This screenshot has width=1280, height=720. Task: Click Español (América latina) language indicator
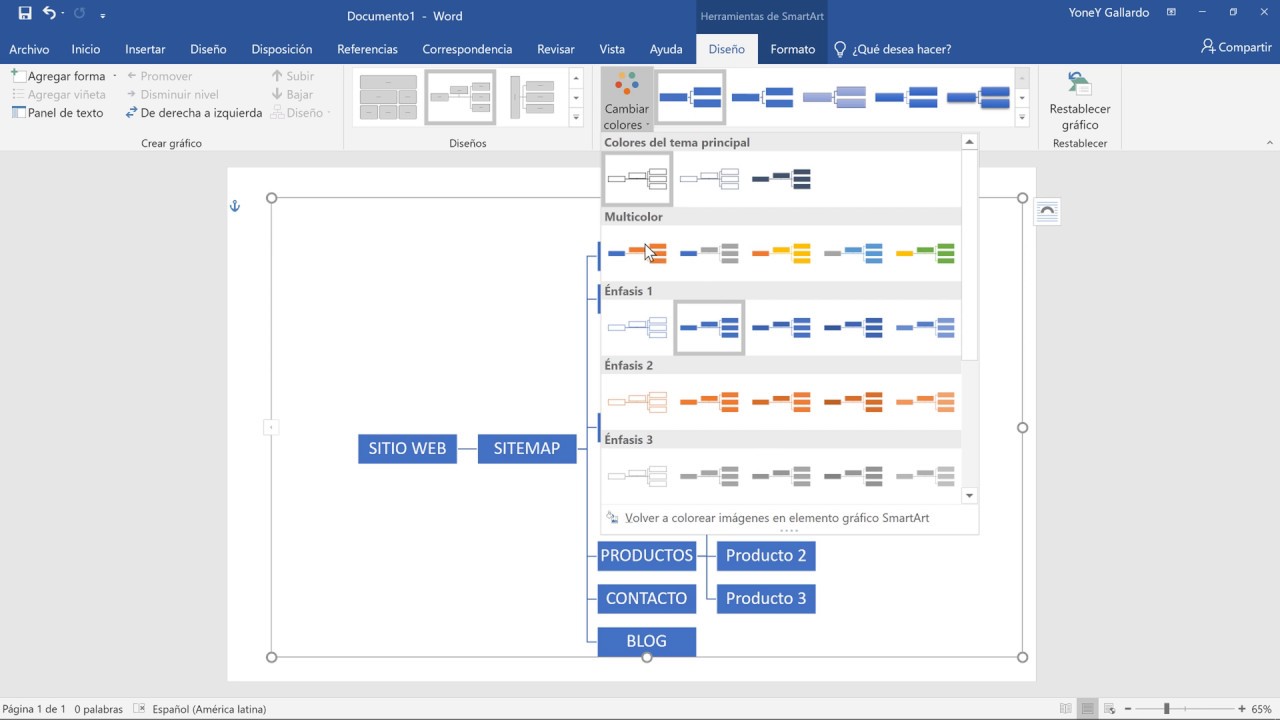(x=209, y=709)
